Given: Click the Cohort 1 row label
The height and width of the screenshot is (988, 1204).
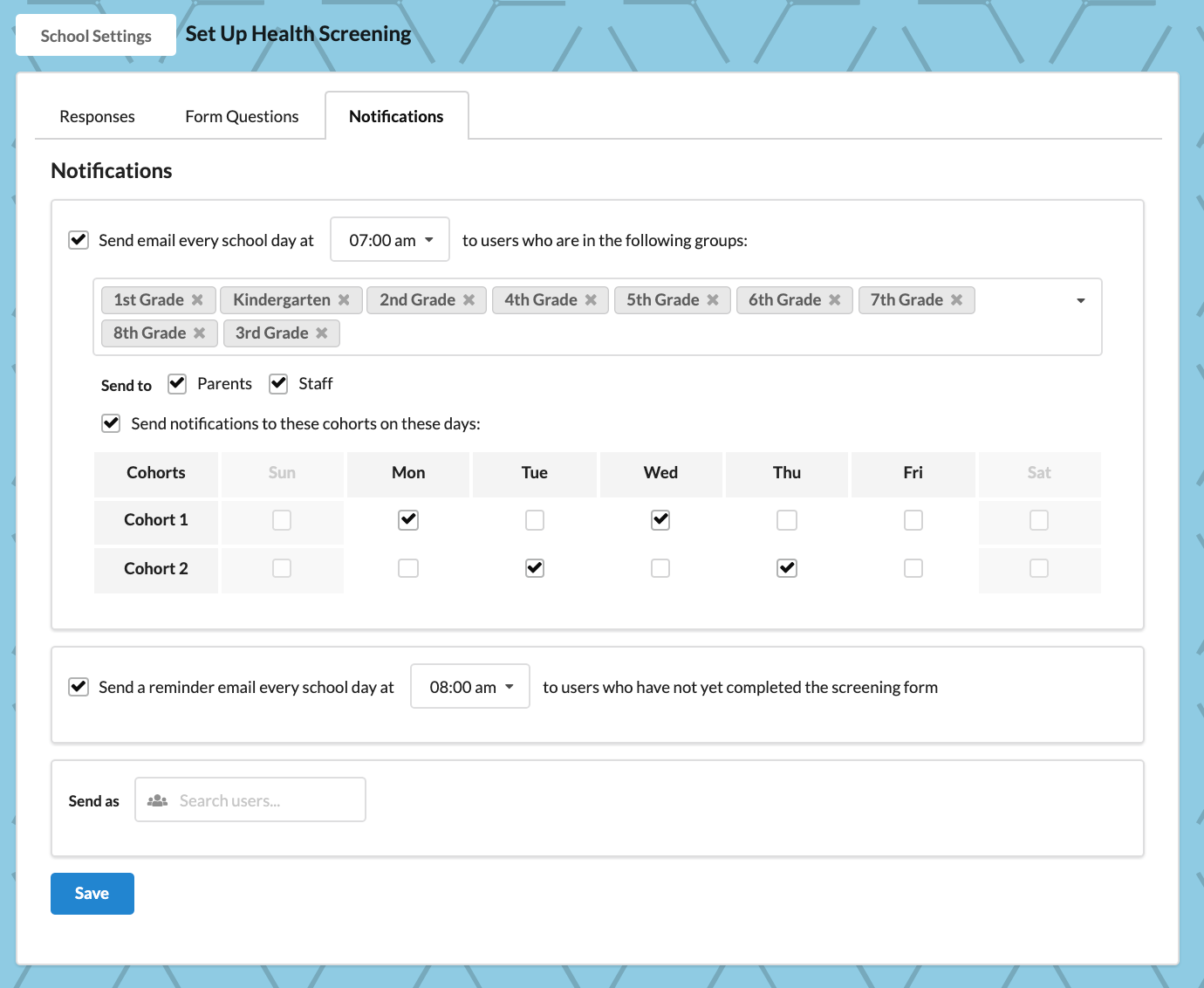Looking at the screenshot, I should coord(156,520).
